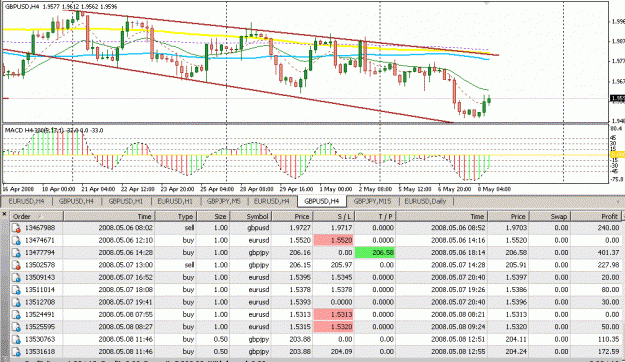This screenshot has width=625, height=362.
Task: Click the open price 1.5395
Action: [x=299, y=277]
